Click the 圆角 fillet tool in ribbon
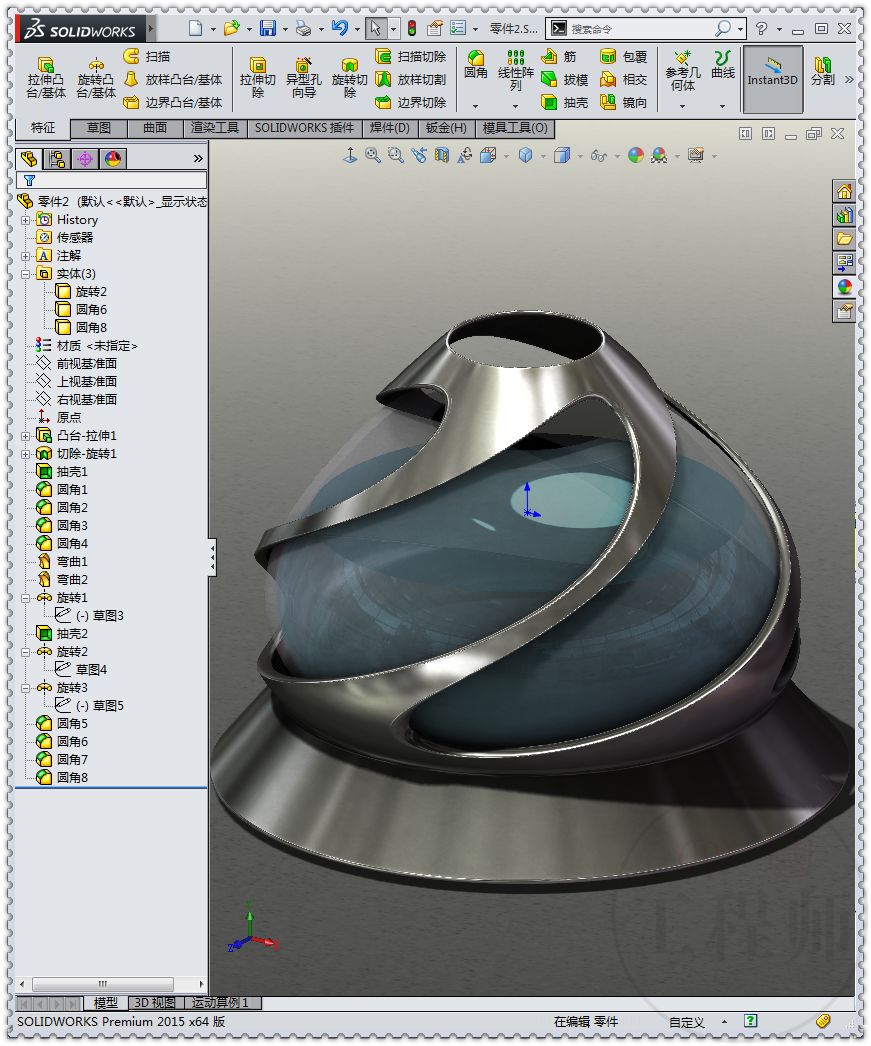 476,65
